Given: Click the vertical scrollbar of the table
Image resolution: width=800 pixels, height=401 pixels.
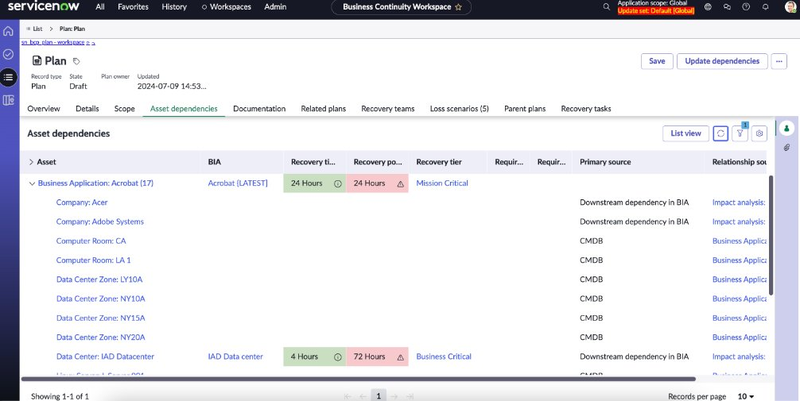Looking at the screenshot, I should (771, 235).
